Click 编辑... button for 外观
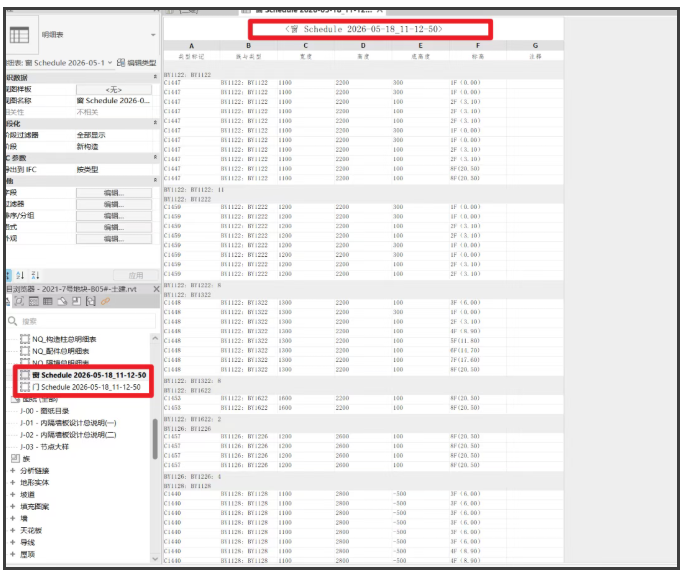 [114, 239]
